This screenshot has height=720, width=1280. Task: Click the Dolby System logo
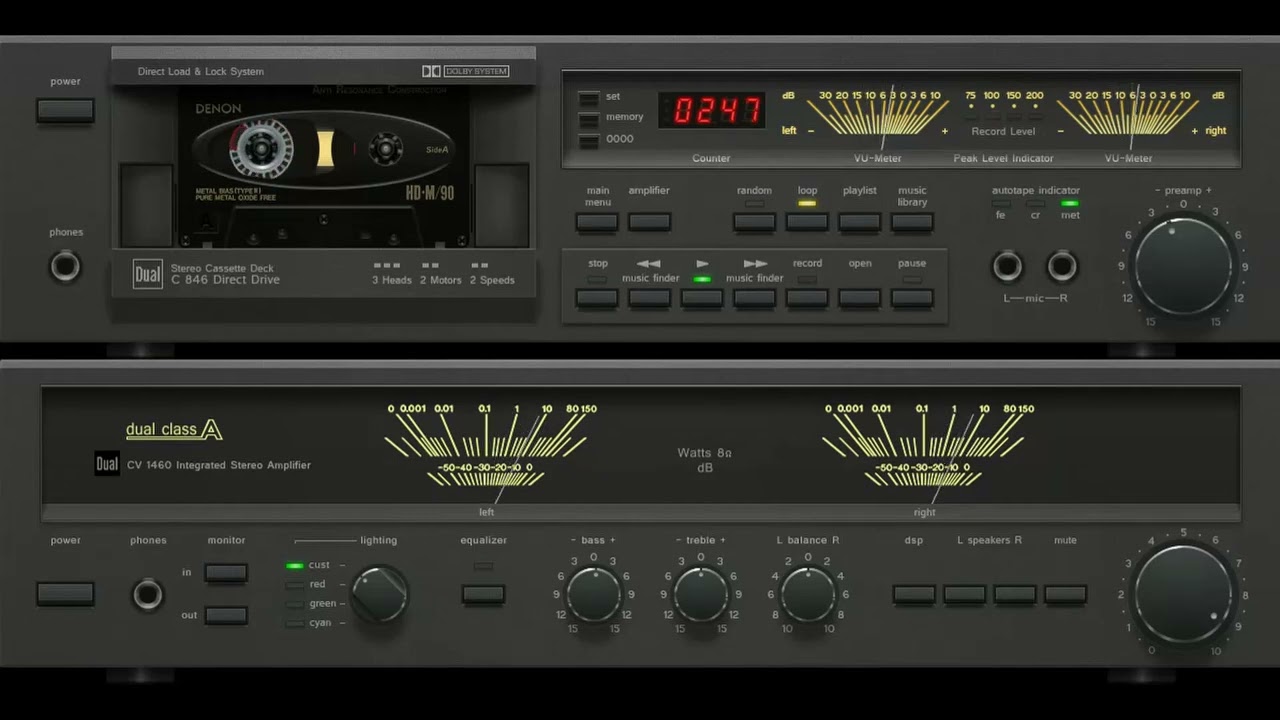(465, 71)
